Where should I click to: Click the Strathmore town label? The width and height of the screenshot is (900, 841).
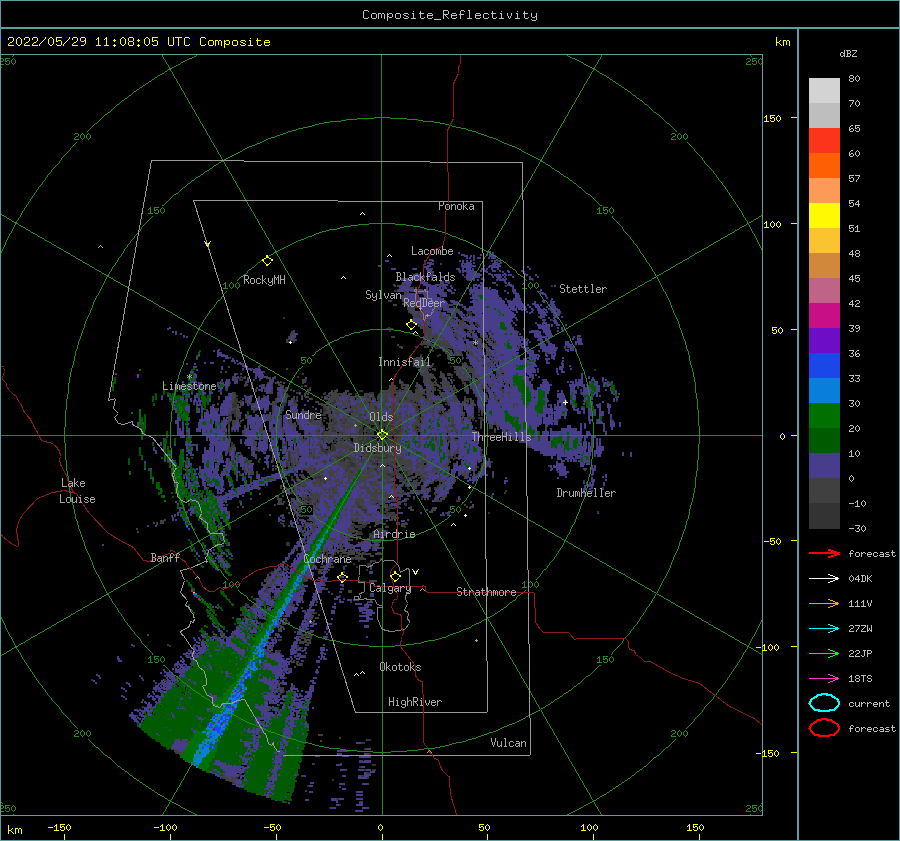click(x=486, y=592)
